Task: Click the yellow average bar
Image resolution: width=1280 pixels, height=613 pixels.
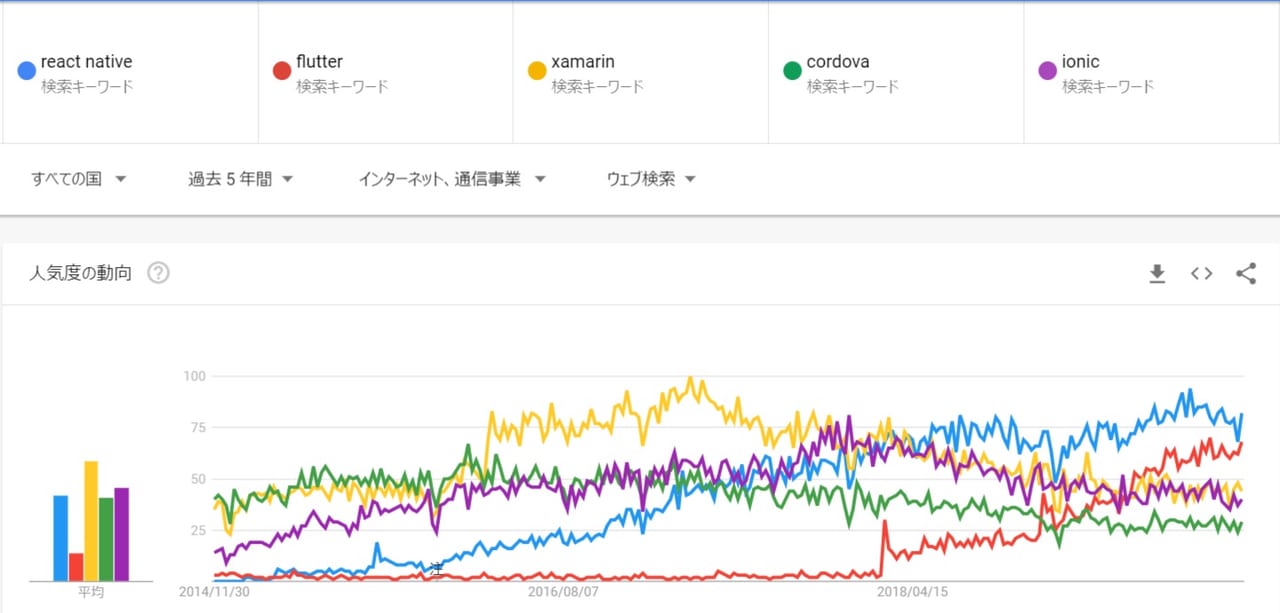Action: [91, 520]
